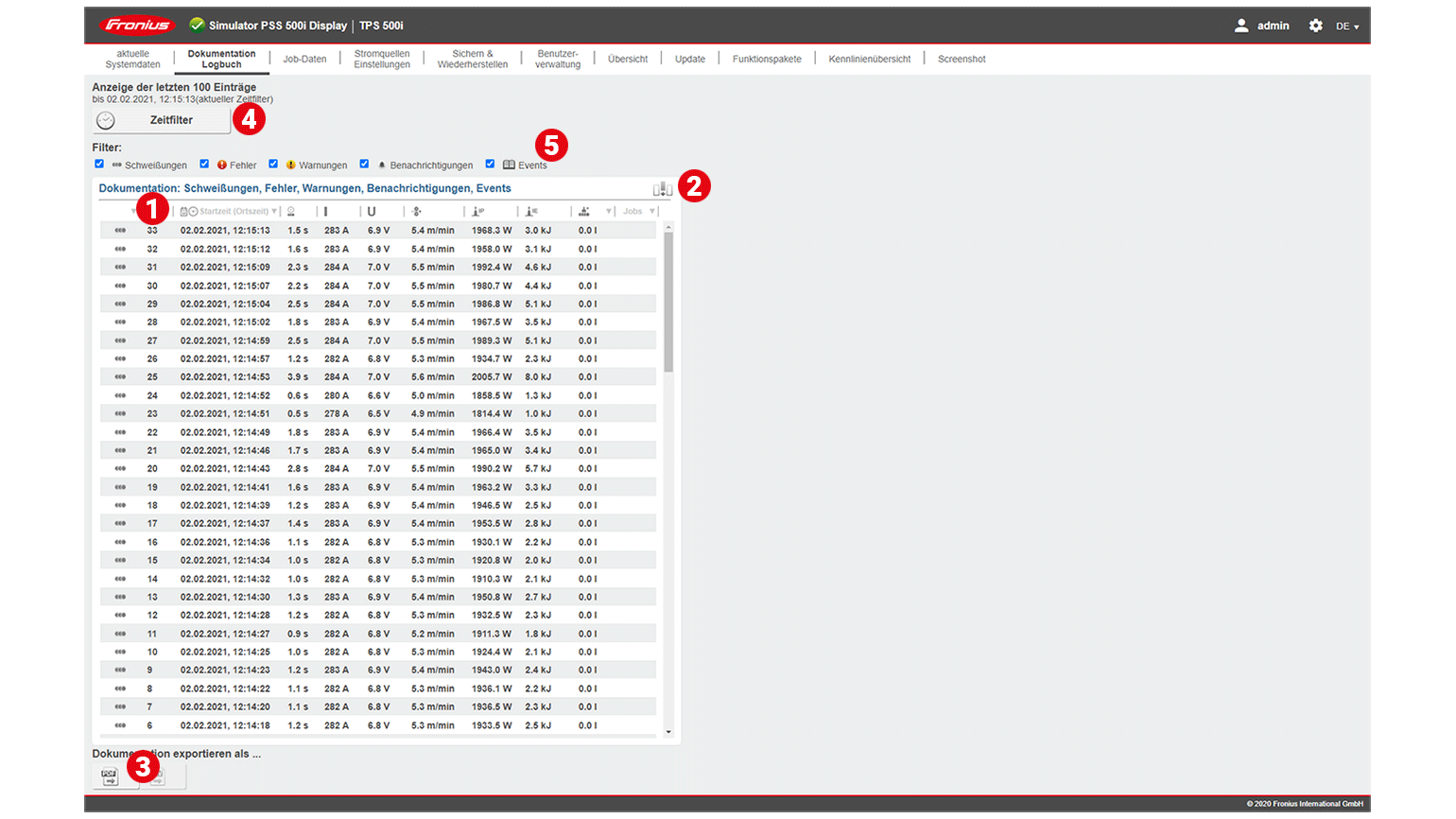The height and width of the screenshot is (819, 1456).
Task: Click the admin user icon
Action: [x=1241, y=26]
